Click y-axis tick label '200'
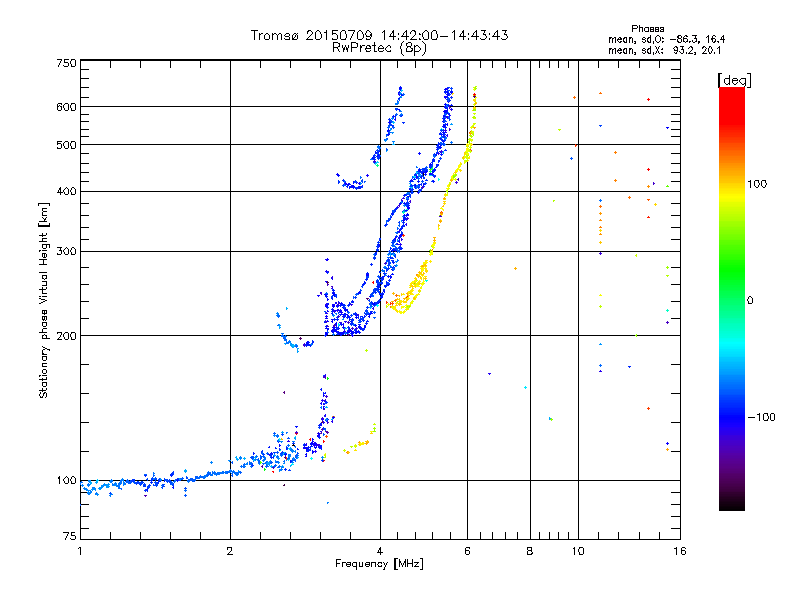The height and width of the screenshot is (600, 800). click(66, 336)
